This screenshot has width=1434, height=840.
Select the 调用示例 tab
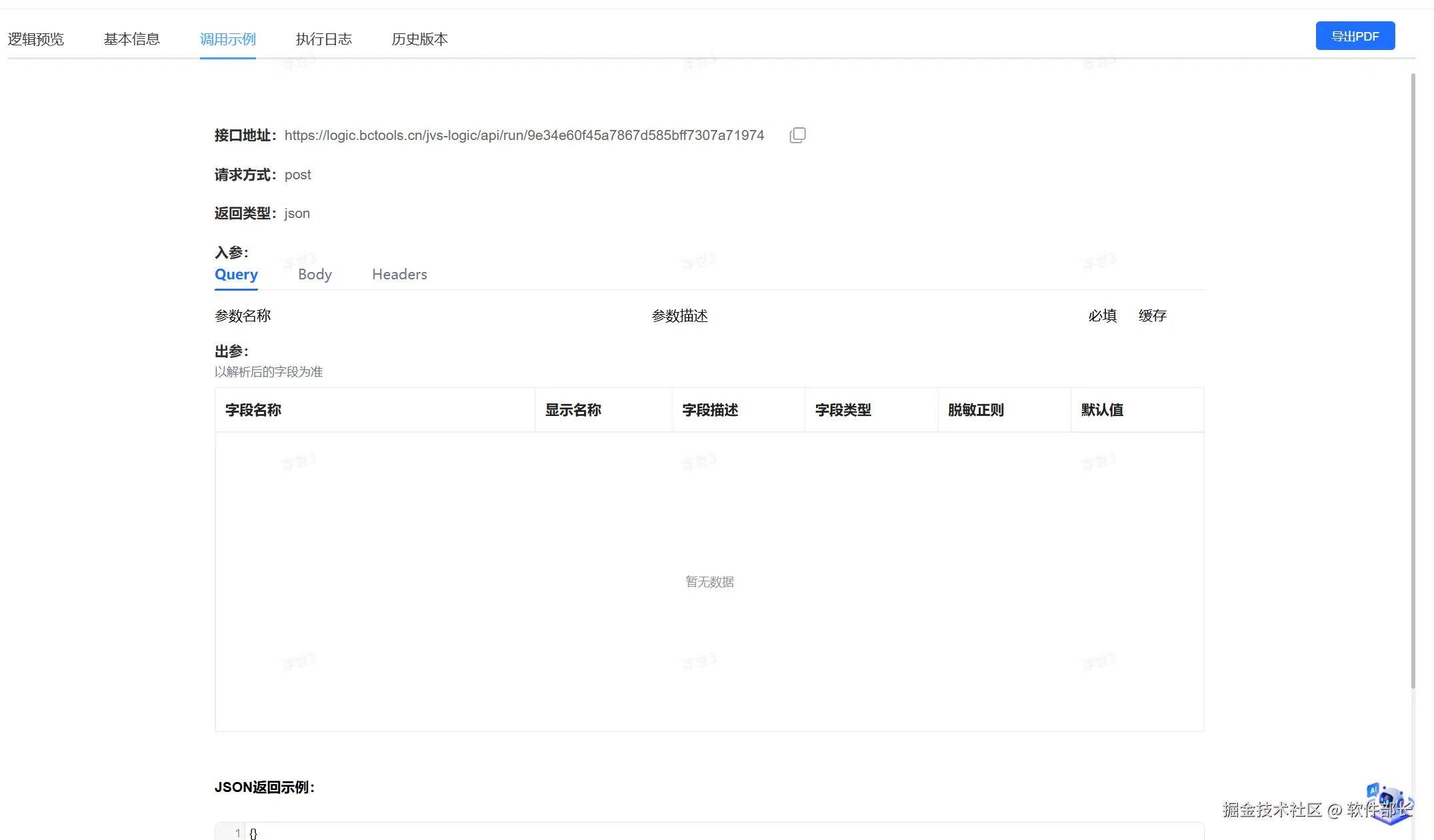228,39
